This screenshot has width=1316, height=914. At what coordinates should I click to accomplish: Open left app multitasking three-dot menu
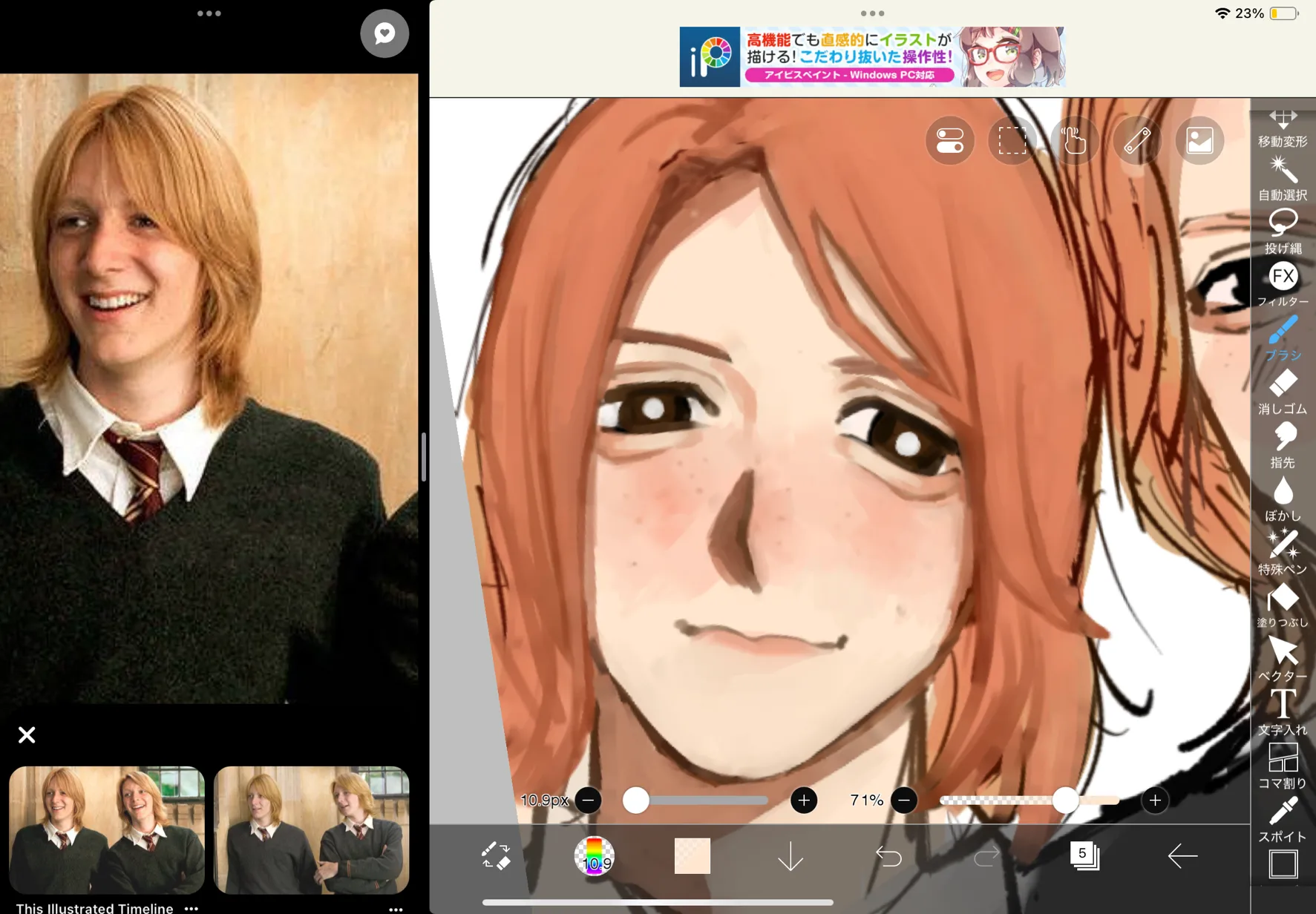tap(209, 13)
